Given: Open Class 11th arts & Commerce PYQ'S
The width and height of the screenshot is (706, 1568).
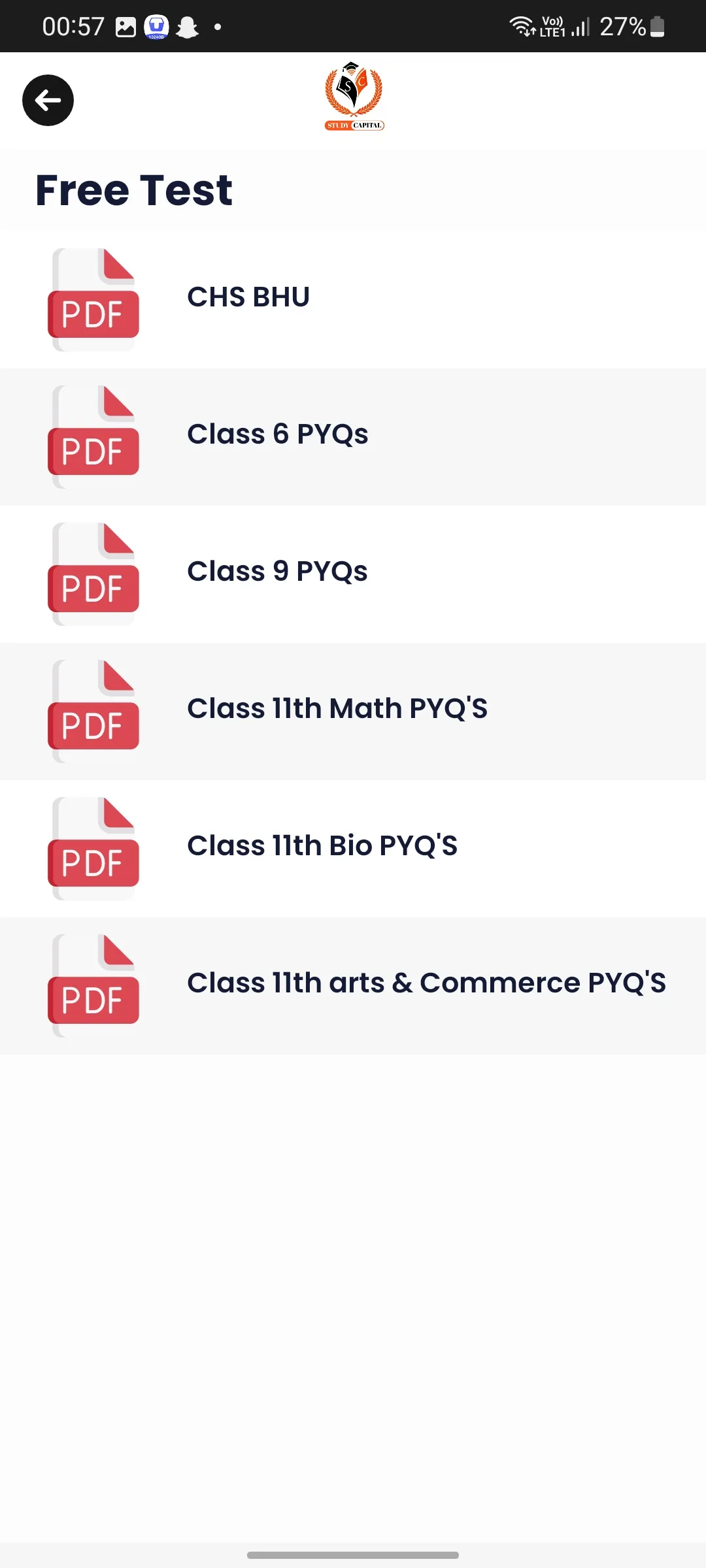Looking at the screenshot, I should point(353,986).
